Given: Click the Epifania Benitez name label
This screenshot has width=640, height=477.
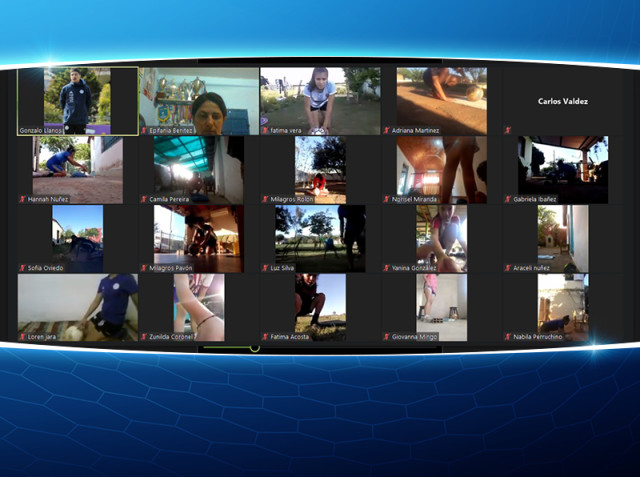Looking at the screenshot, I should click(x=171, y=131).
